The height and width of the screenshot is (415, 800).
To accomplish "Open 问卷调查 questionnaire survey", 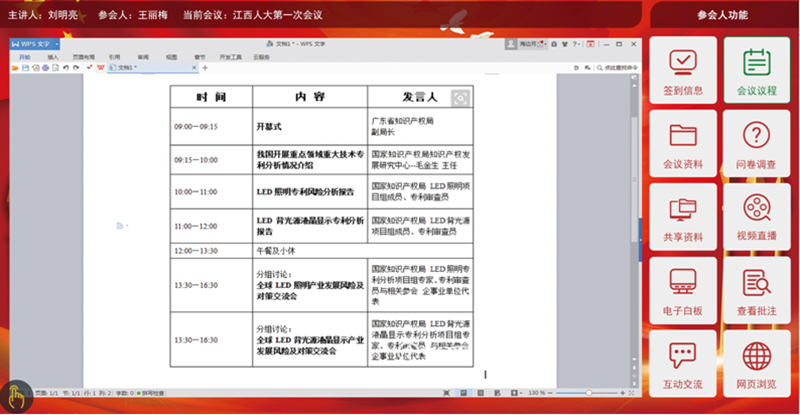I will click(756, 145).
